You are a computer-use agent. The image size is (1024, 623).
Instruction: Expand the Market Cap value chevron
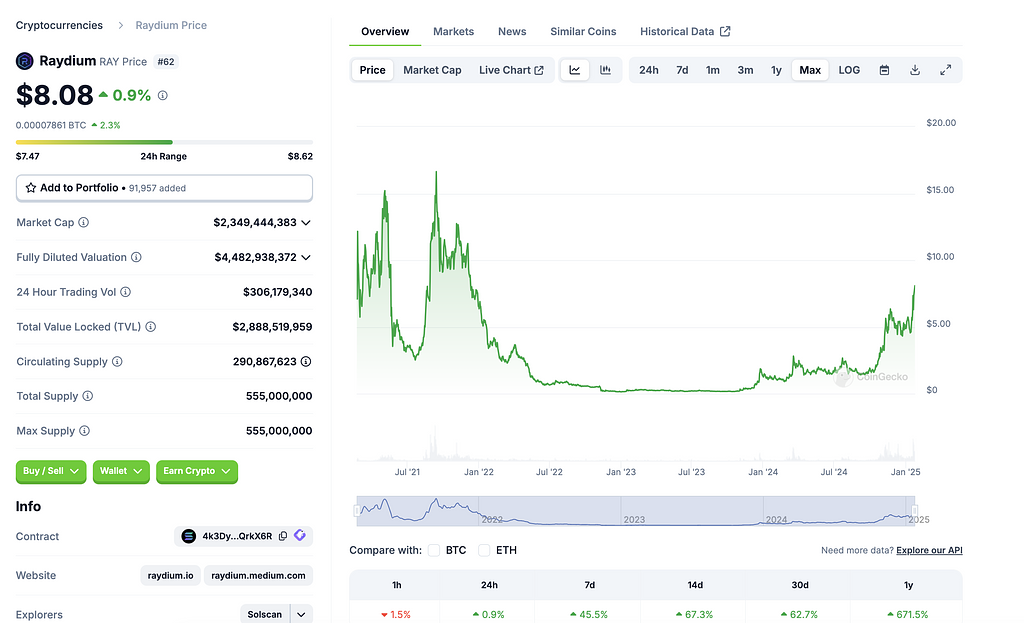tap(306, 223)
